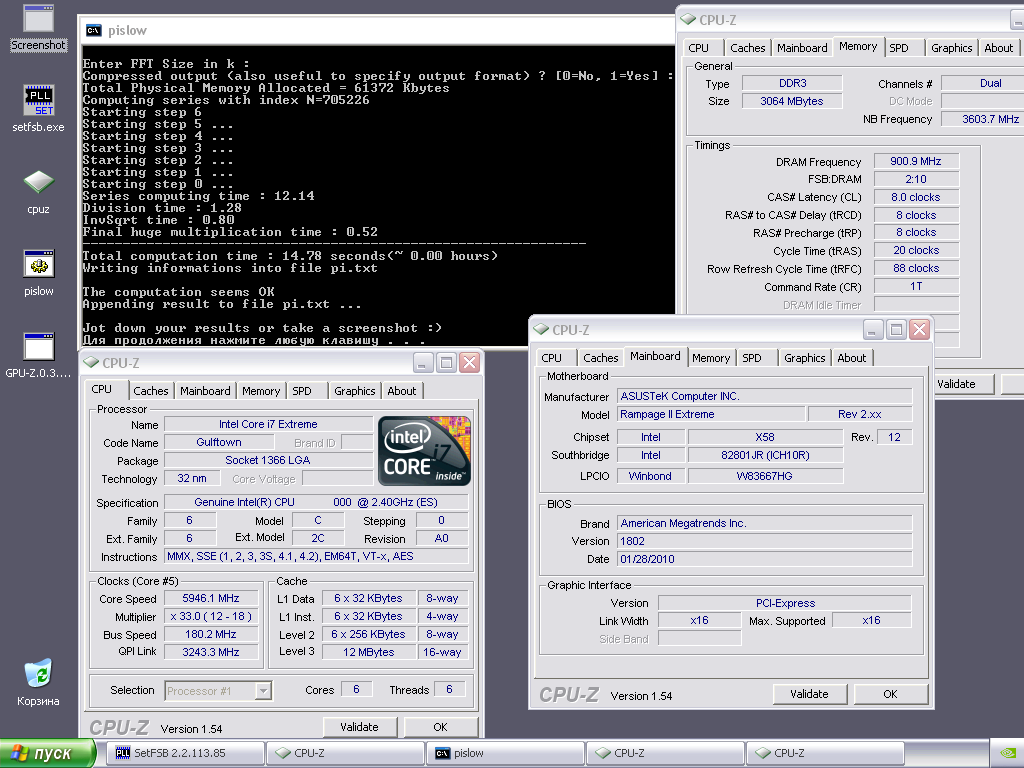The width and height of the screenshot is (1024, 768).
Task: Click the NB Frequency 3603.7 MHz value
Action: tap(983, 119)
